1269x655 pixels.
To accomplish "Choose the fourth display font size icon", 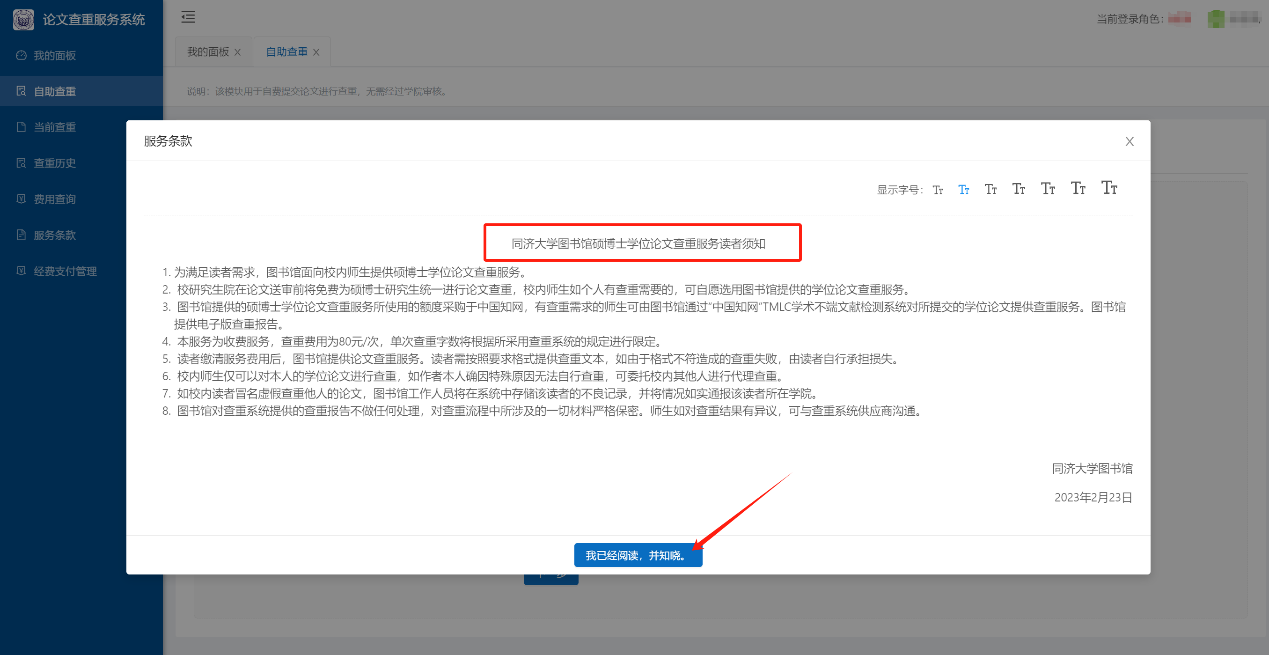I will (1018, 189).
